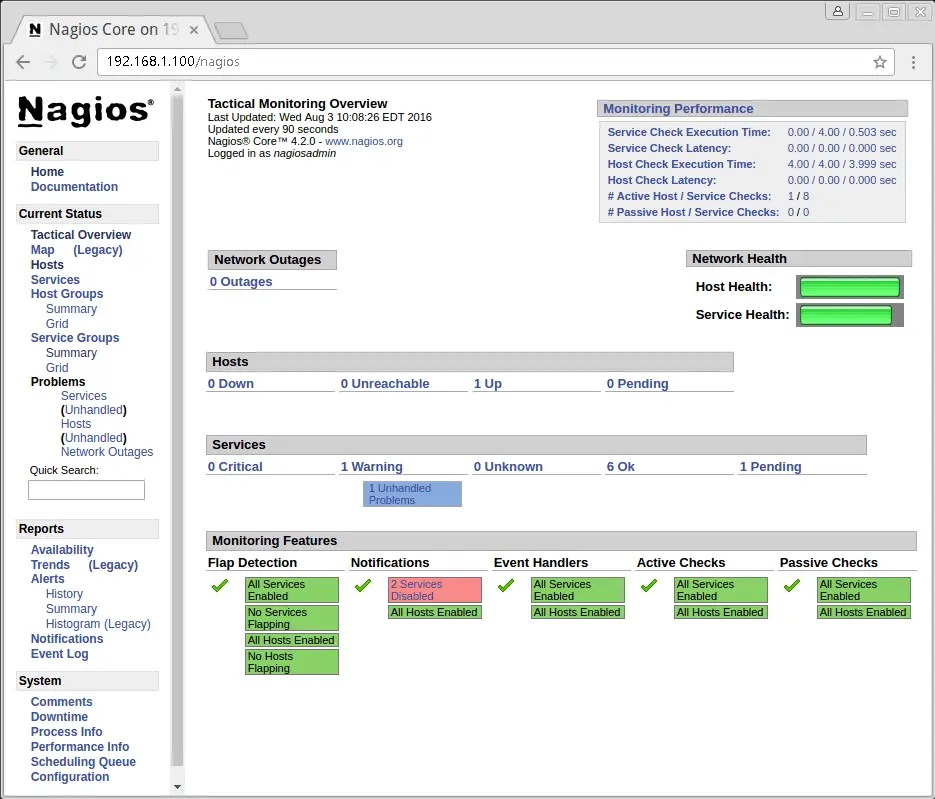Open Event Log under System

[59, 653]
